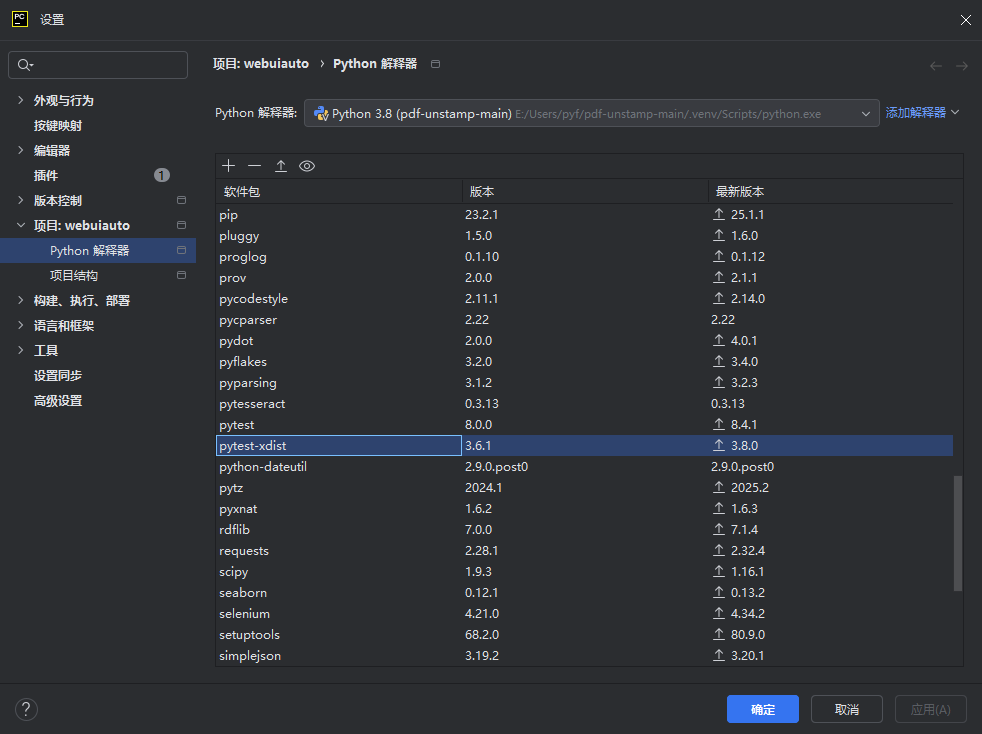Click the 应用(A) button
The width and height of the screenshot is (982, 734).
930,709
